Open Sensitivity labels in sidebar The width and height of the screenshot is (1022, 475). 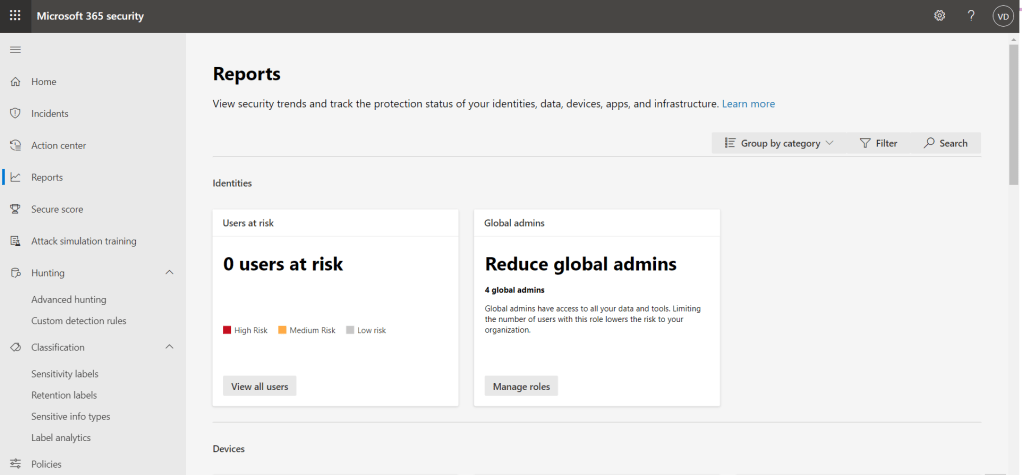(x=64, y=374)
